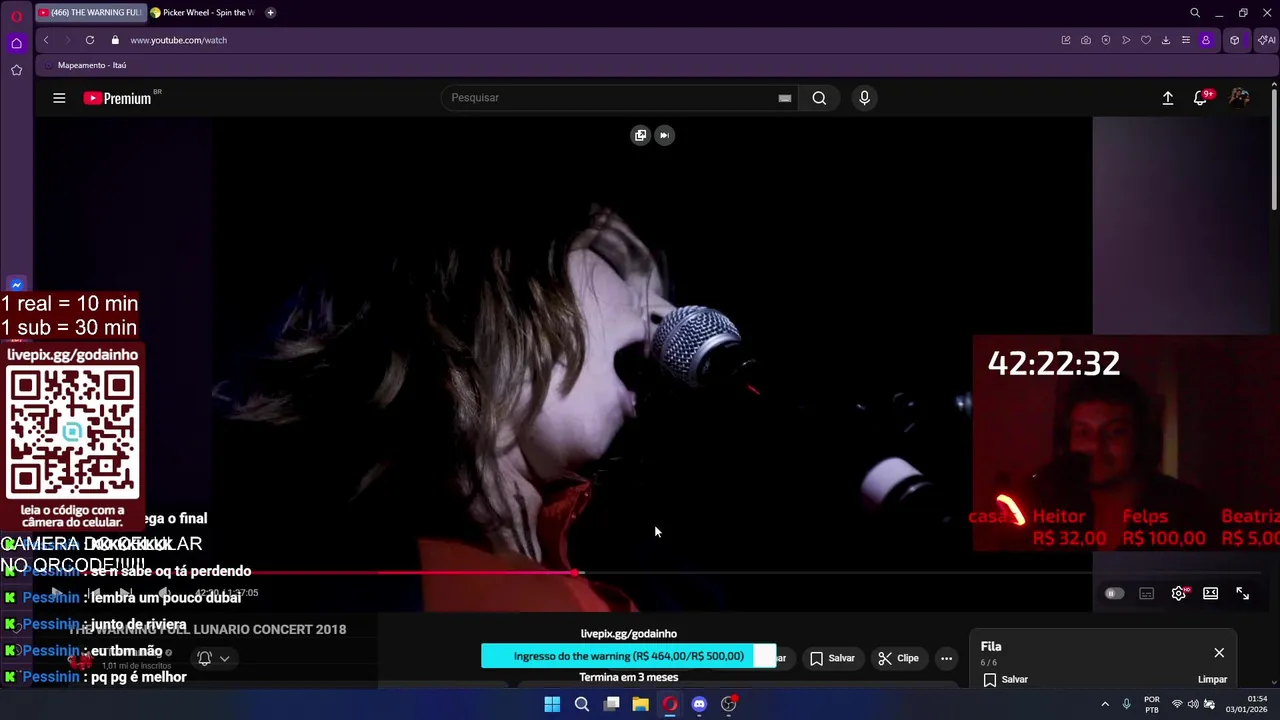The width and height of the screenshot is (1280, 720).
Task: Click the search tabs magnifier in title bar
Action: [x=1195, y=13]
